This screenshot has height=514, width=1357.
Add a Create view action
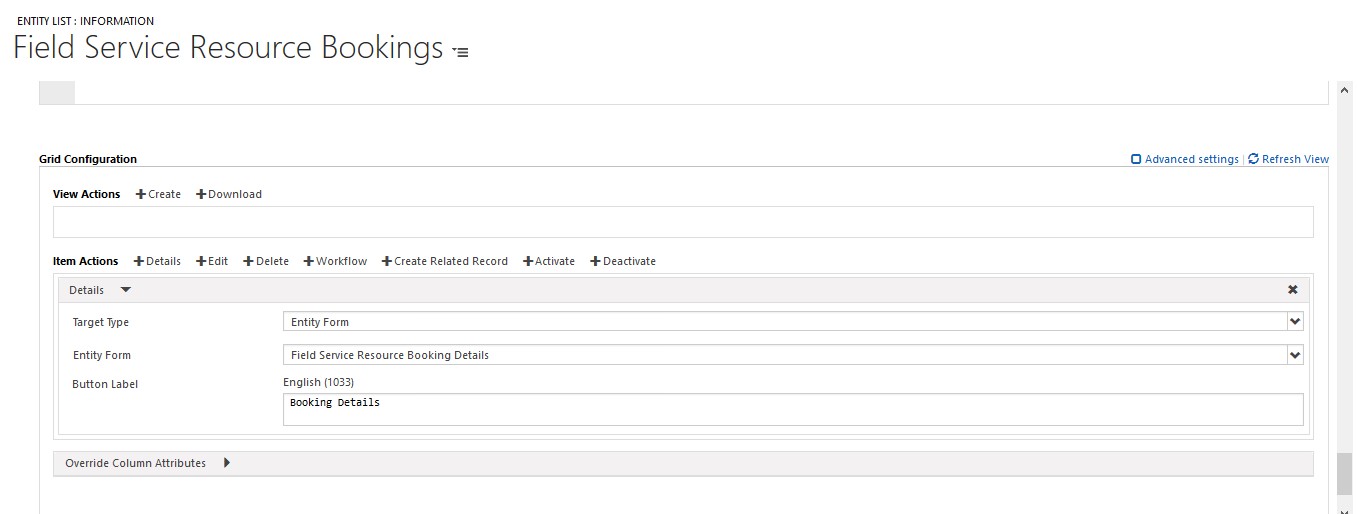click(158, 194)
